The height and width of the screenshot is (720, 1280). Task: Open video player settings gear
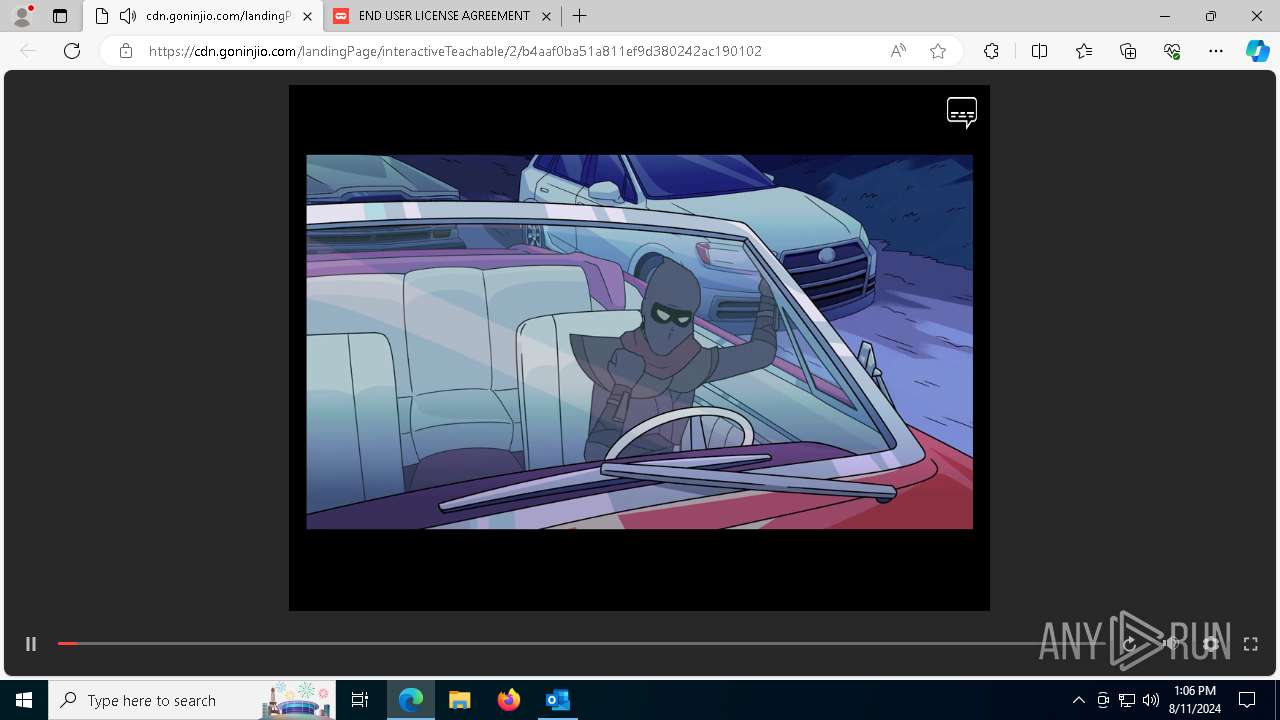click(1211, 644)
